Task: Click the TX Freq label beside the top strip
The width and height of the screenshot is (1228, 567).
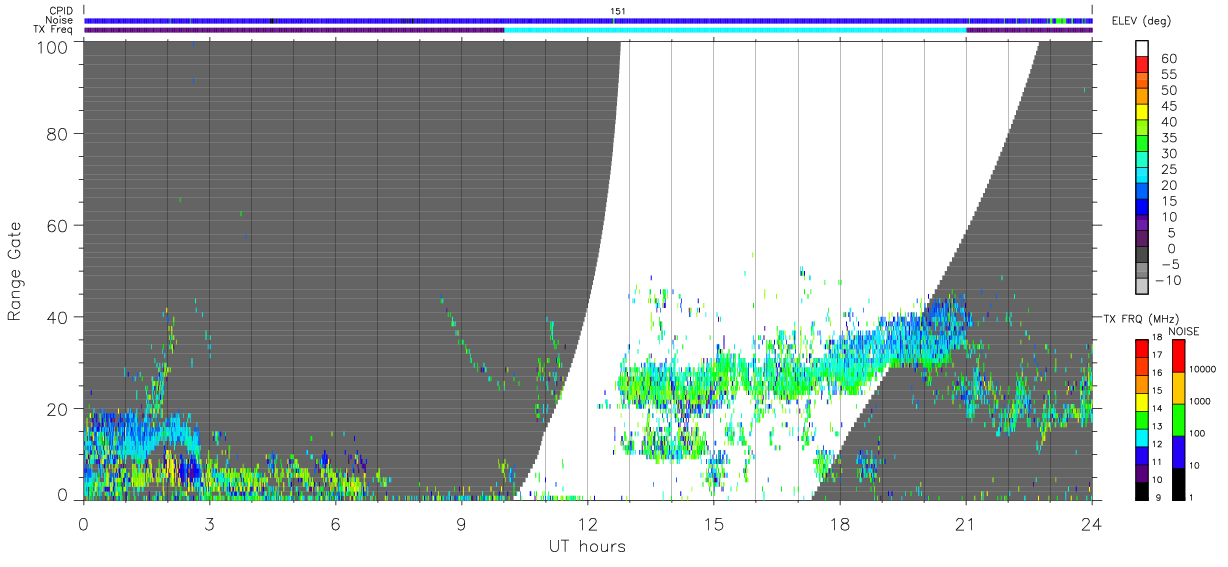Action: (54, 29)
